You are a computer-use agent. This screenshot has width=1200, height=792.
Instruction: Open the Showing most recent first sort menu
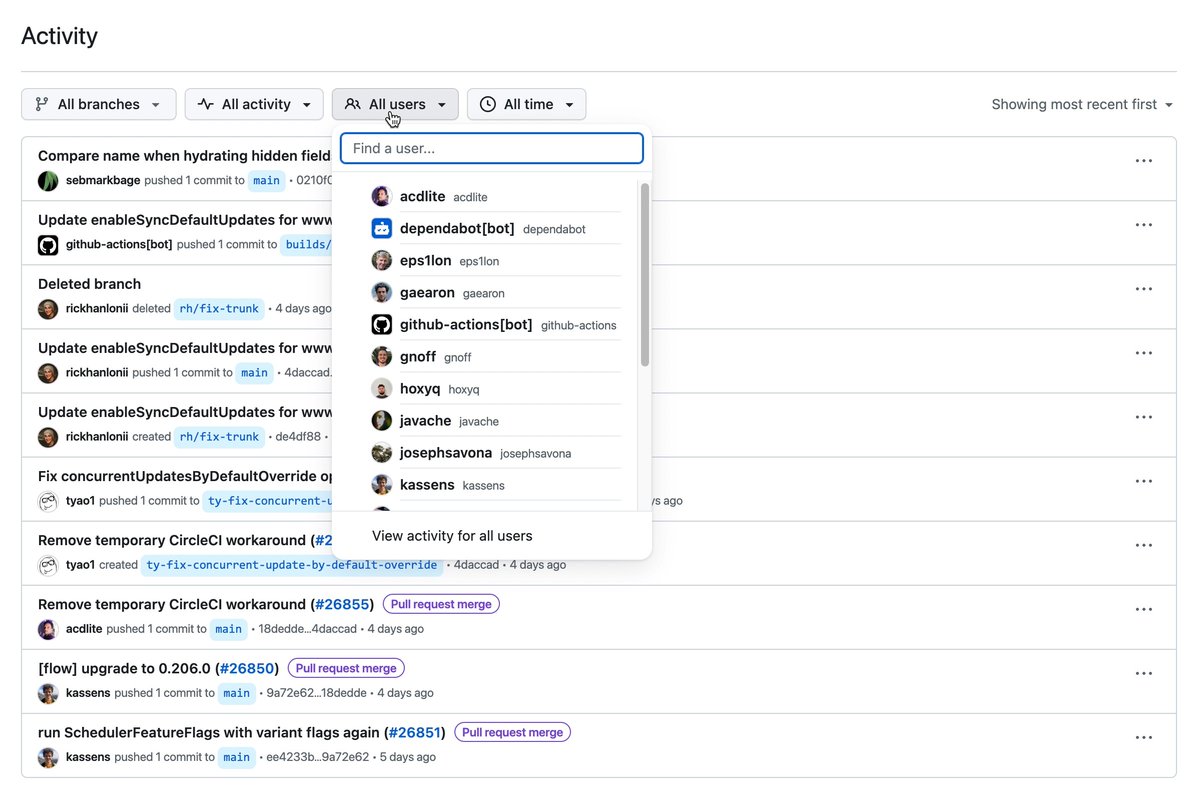click(x=1082, y=104)
